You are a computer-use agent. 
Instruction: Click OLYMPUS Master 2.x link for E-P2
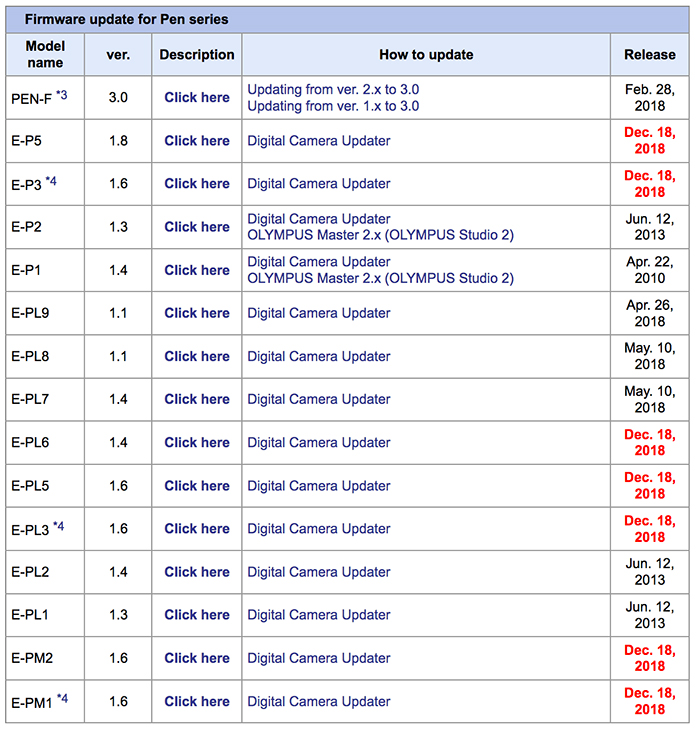tap(380, 235)
